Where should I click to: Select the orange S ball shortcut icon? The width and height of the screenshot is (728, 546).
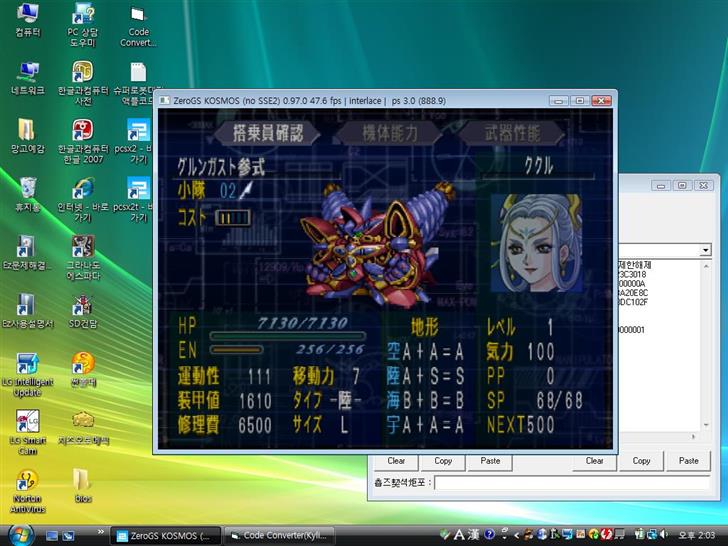click(x=83, y=370)
